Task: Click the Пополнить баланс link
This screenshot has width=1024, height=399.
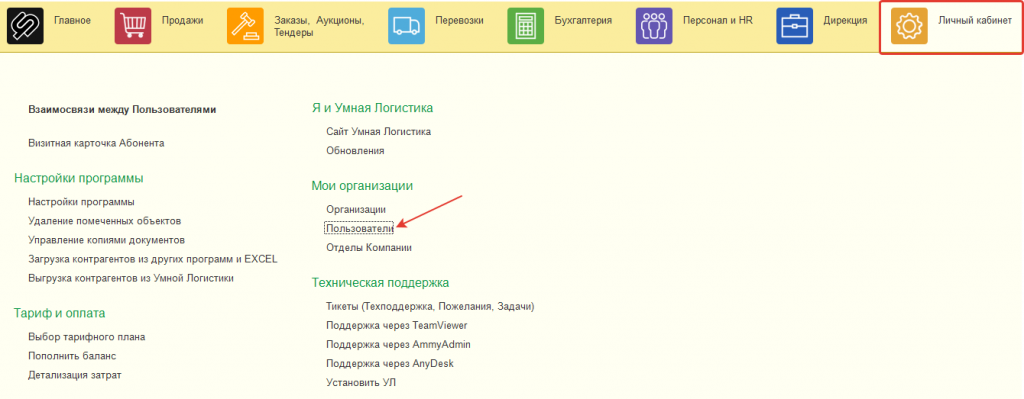Action: pyautogui.click(x=72, y=356)
